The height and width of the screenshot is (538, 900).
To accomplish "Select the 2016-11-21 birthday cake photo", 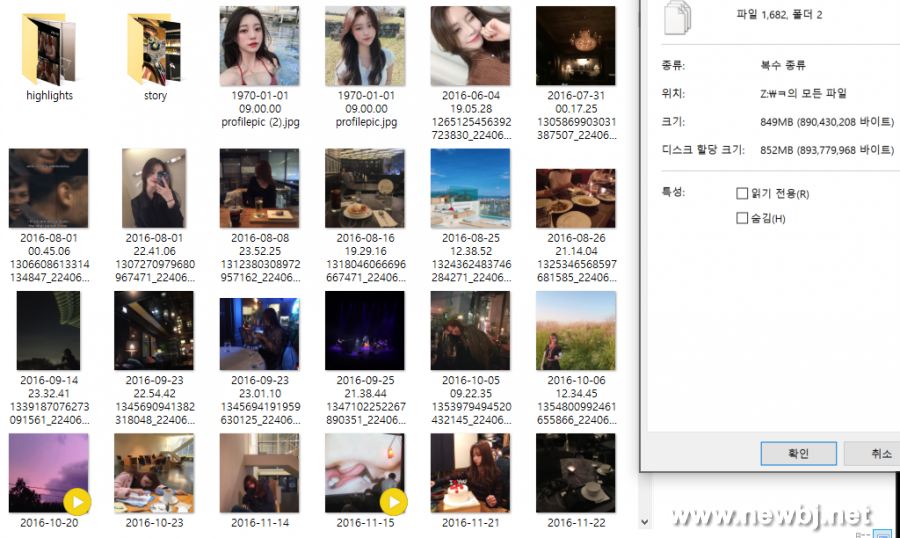I will (470, 473).
